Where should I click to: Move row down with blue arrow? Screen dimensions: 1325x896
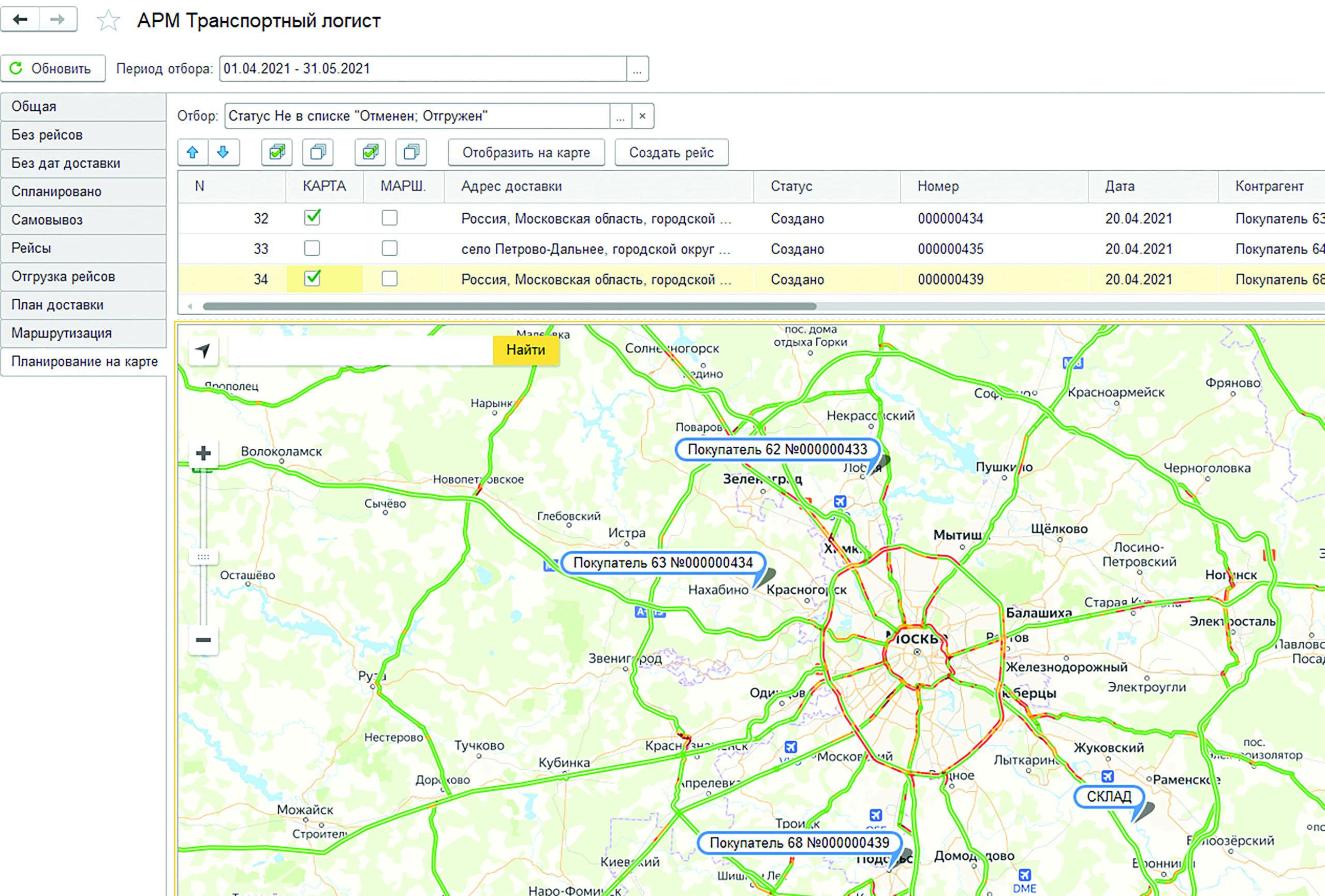[x=224, y=152]
